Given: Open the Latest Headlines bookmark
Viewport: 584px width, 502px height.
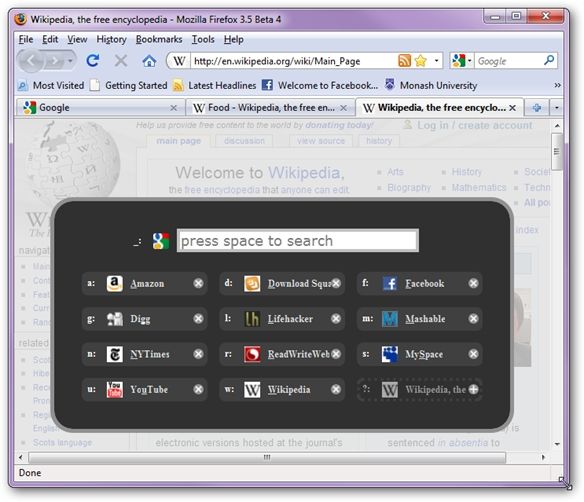Looking at the screenshot, I should tap(215, 85).
